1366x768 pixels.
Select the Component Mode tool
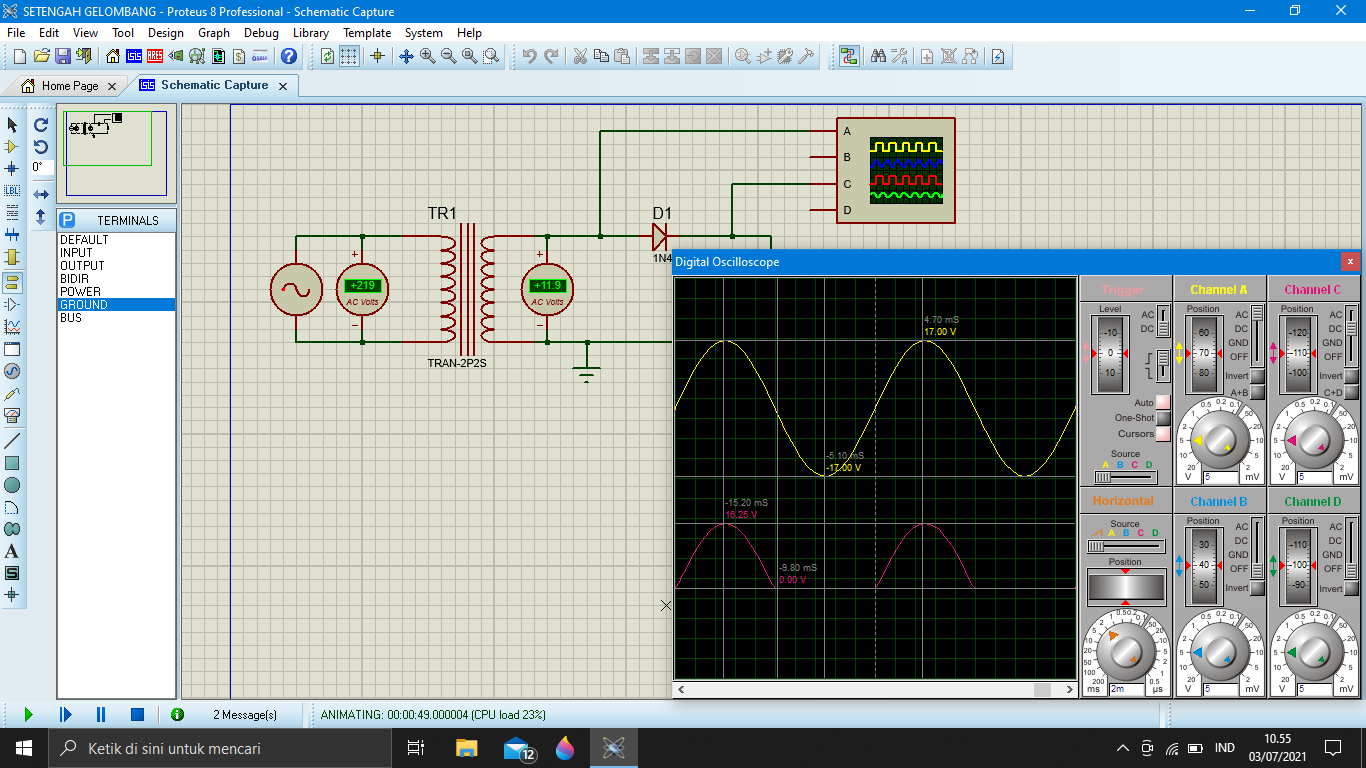coord(12,147)
